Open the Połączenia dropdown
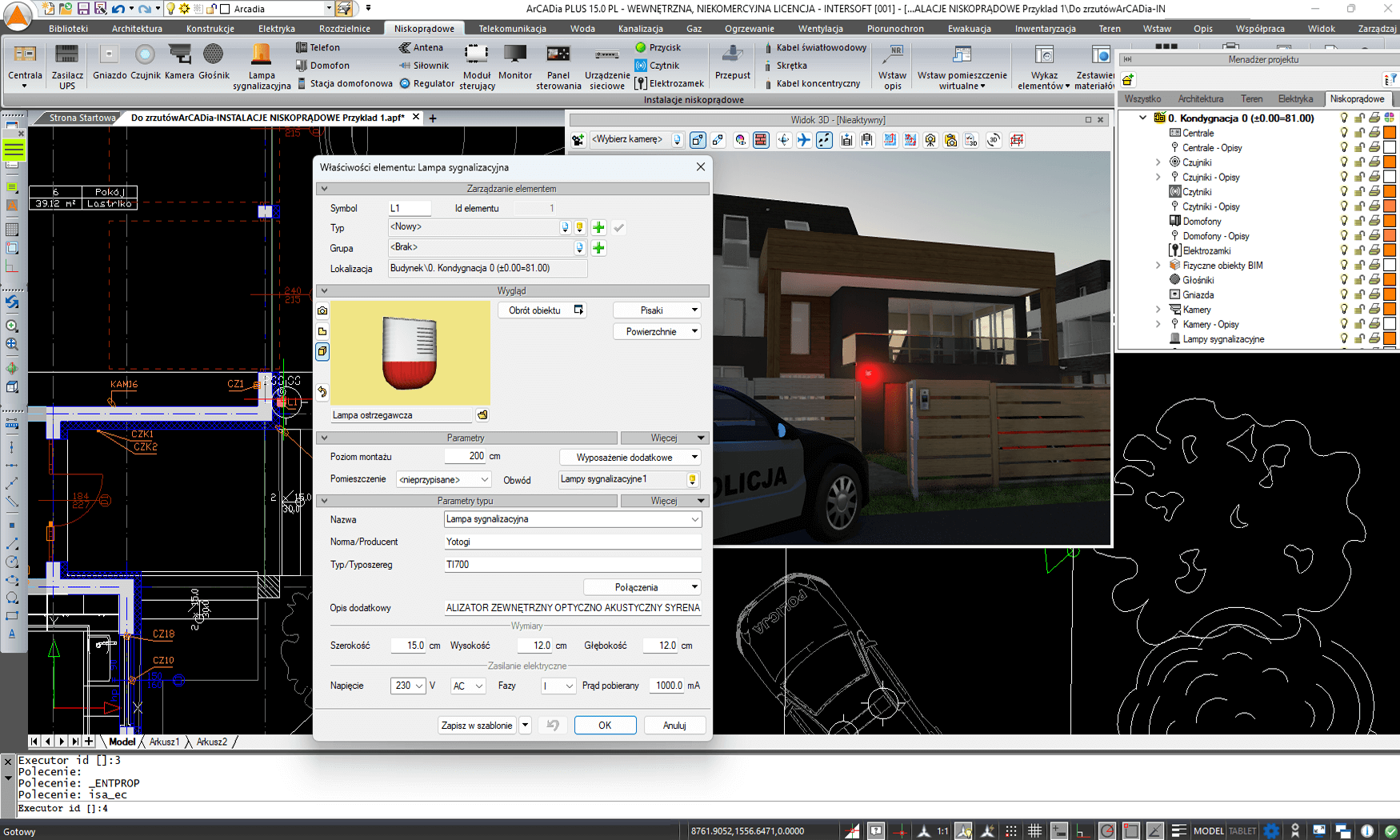Screen dimensions: 1400x840 (642, 587)
